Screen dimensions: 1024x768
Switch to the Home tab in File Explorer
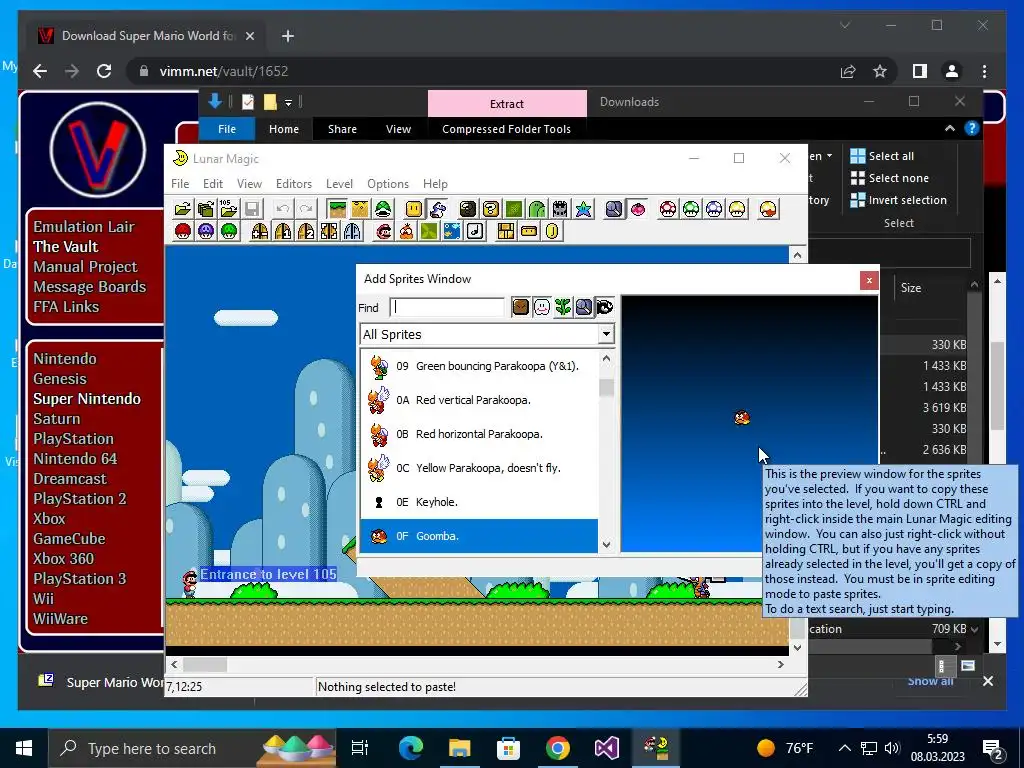(x=284, y=129)
